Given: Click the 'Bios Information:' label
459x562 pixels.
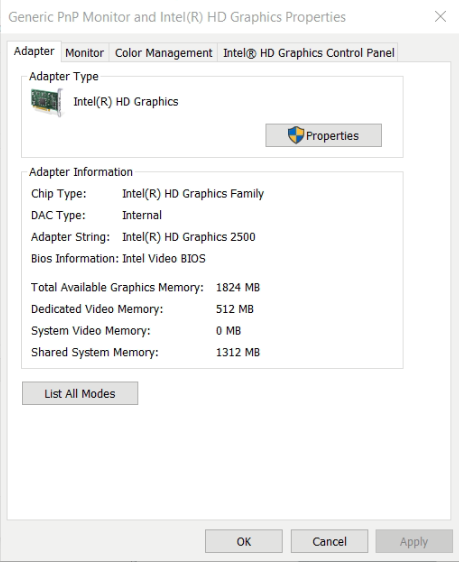Looking at the screenshot, I should click(75, 258).
